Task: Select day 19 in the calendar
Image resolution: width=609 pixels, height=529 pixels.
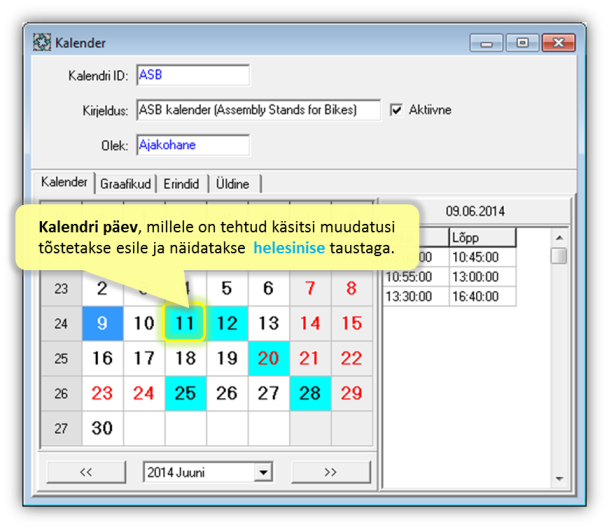Action: 227,358
